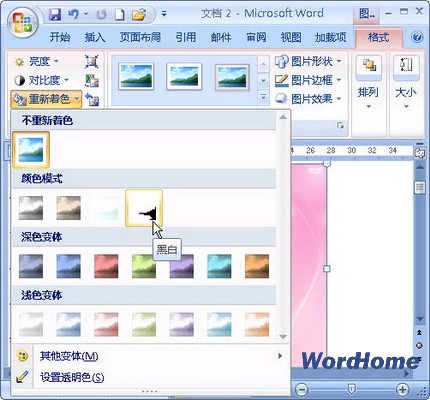Apply the red dark variation
This screenshot has height=400, width=430.
coord(106,266)
